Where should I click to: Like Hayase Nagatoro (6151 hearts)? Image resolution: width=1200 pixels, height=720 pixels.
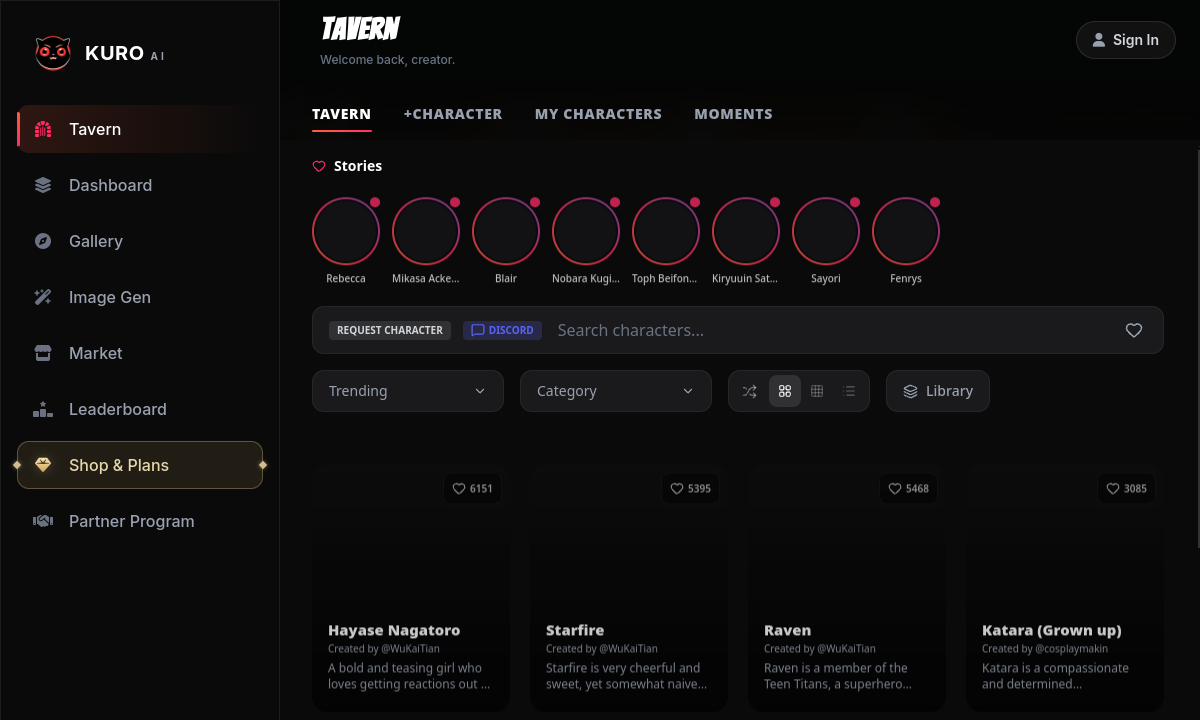point(473,489)
